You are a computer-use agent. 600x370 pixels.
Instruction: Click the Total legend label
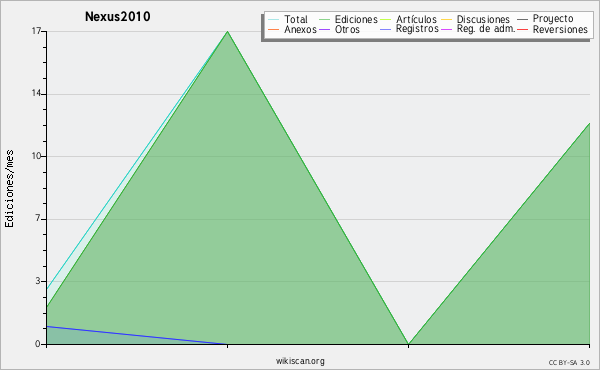pyautogui.click(x=295, y=19)
